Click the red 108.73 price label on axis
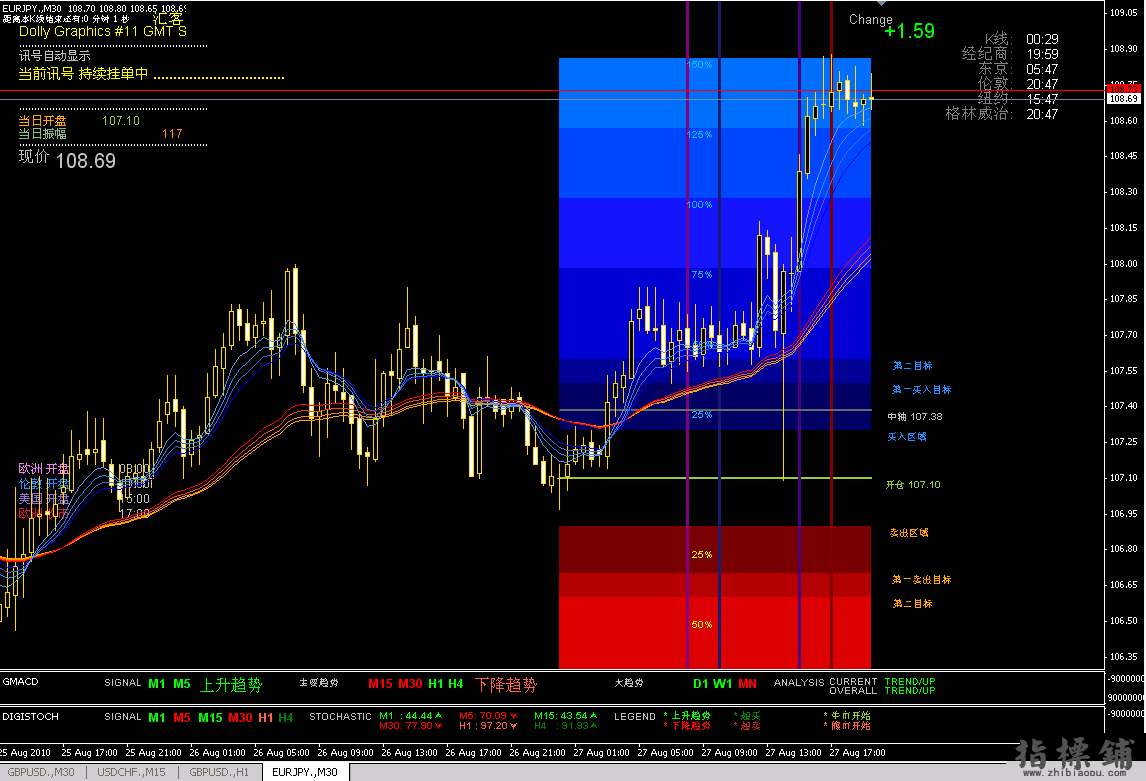 click(x=1124, y=88)
